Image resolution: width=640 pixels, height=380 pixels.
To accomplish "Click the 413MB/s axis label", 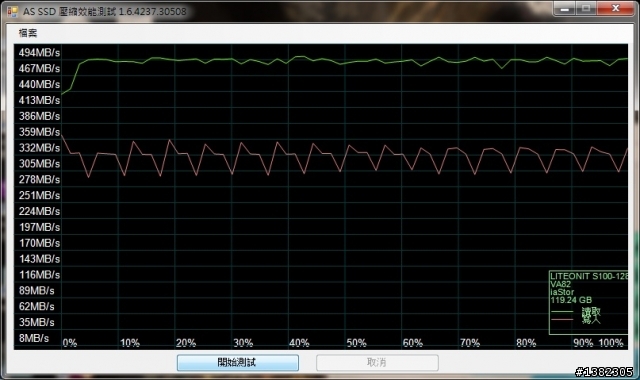I will click(x=39, y=100).
